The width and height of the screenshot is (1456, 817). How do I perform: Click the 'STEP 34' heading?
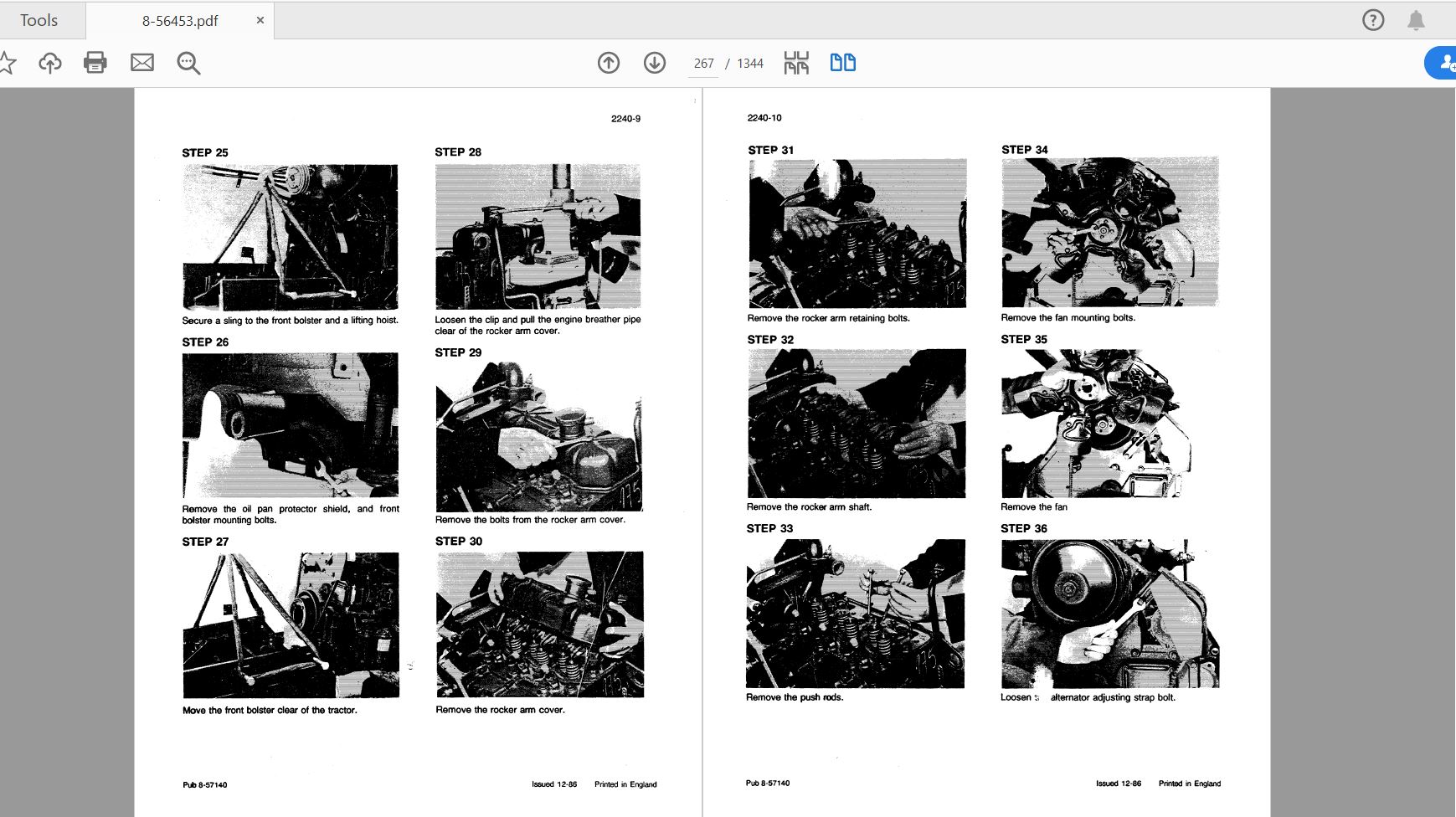click(x=1025, y=149)
